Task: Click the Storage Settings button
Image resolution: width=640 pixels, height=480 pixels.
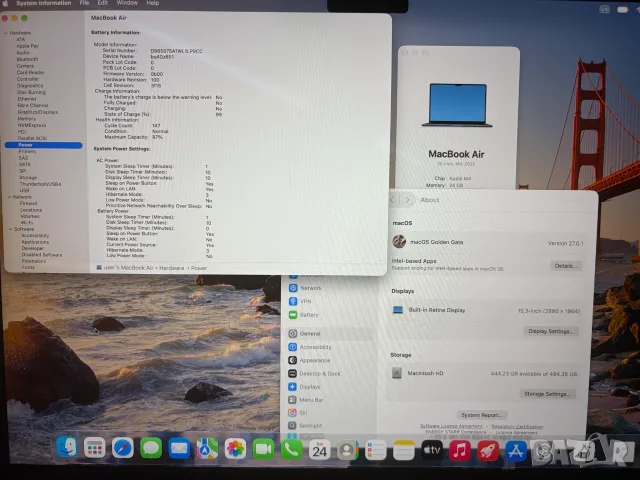Action: pos(547,394)
